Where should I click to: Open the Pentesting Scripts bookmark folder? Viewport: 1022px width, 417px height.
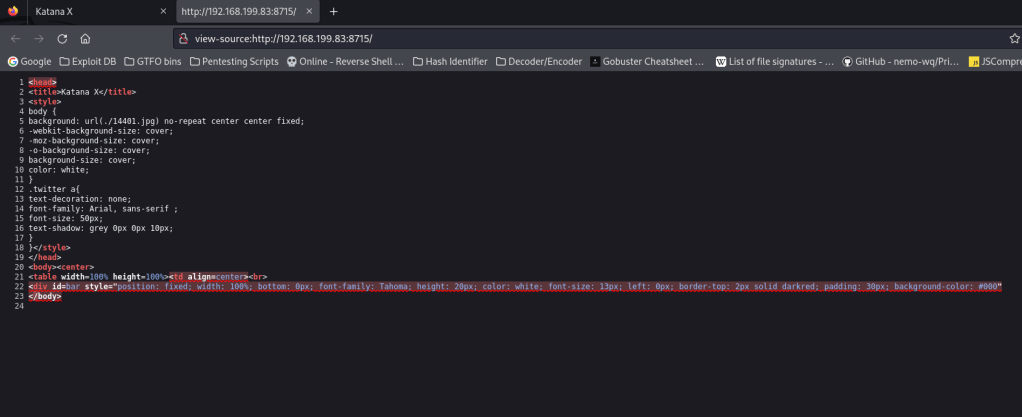234,61
